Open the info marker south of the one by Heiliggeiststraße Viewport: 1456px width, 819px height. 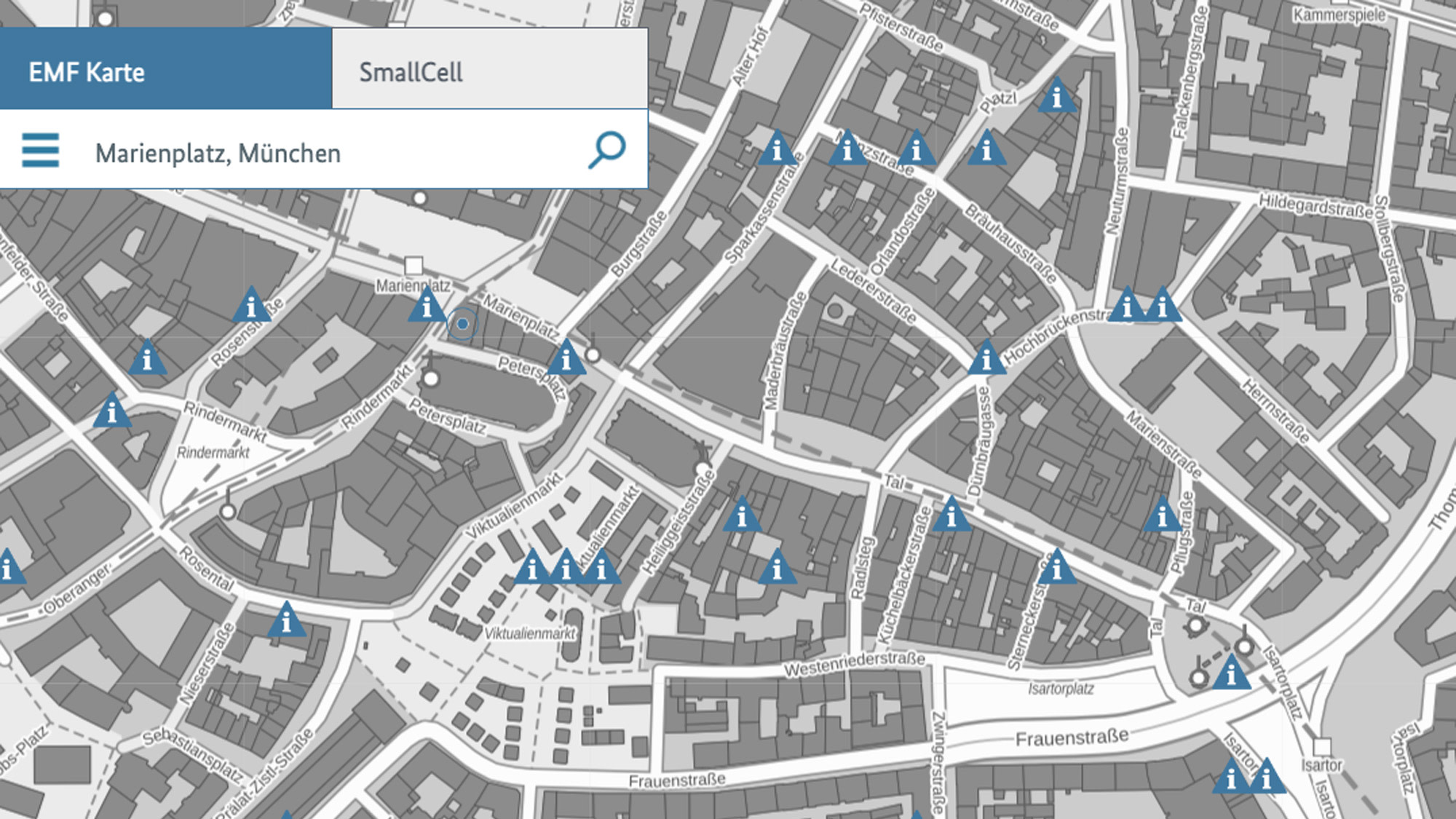(x=777, y=566)
